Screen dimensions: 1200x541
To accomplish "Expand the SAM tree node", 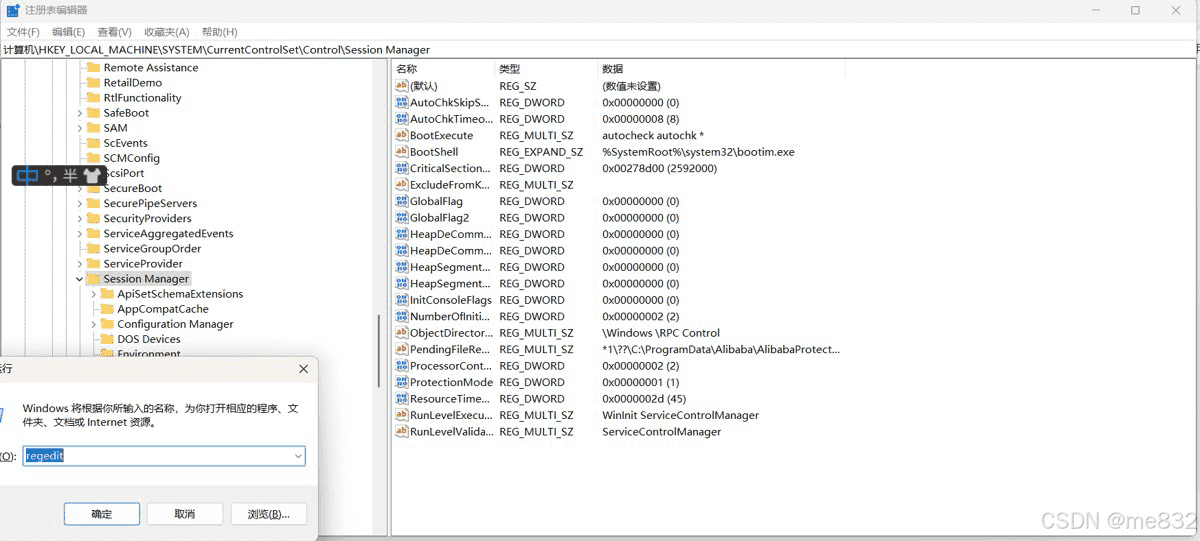I will [80, 128].
